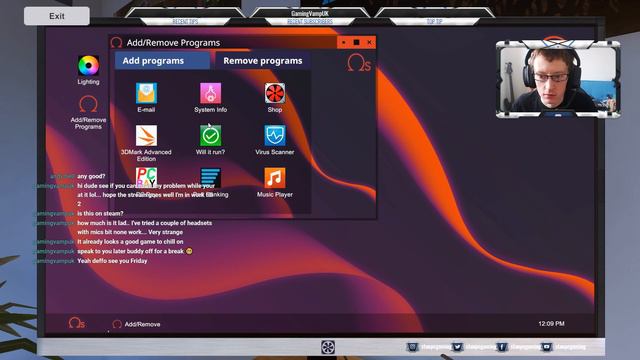Switch to the Remove programs tab
640x360 pixels.
click(x=262, y=60)
